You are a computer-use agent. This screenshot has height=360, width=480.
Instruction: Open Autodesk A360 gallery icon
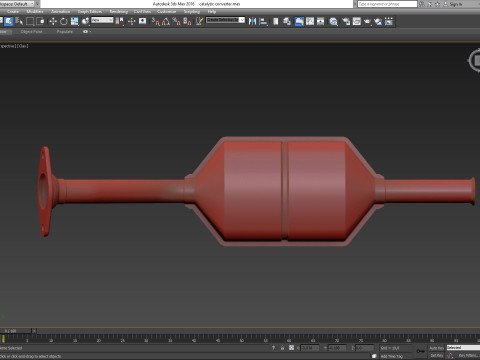[389, 22]
